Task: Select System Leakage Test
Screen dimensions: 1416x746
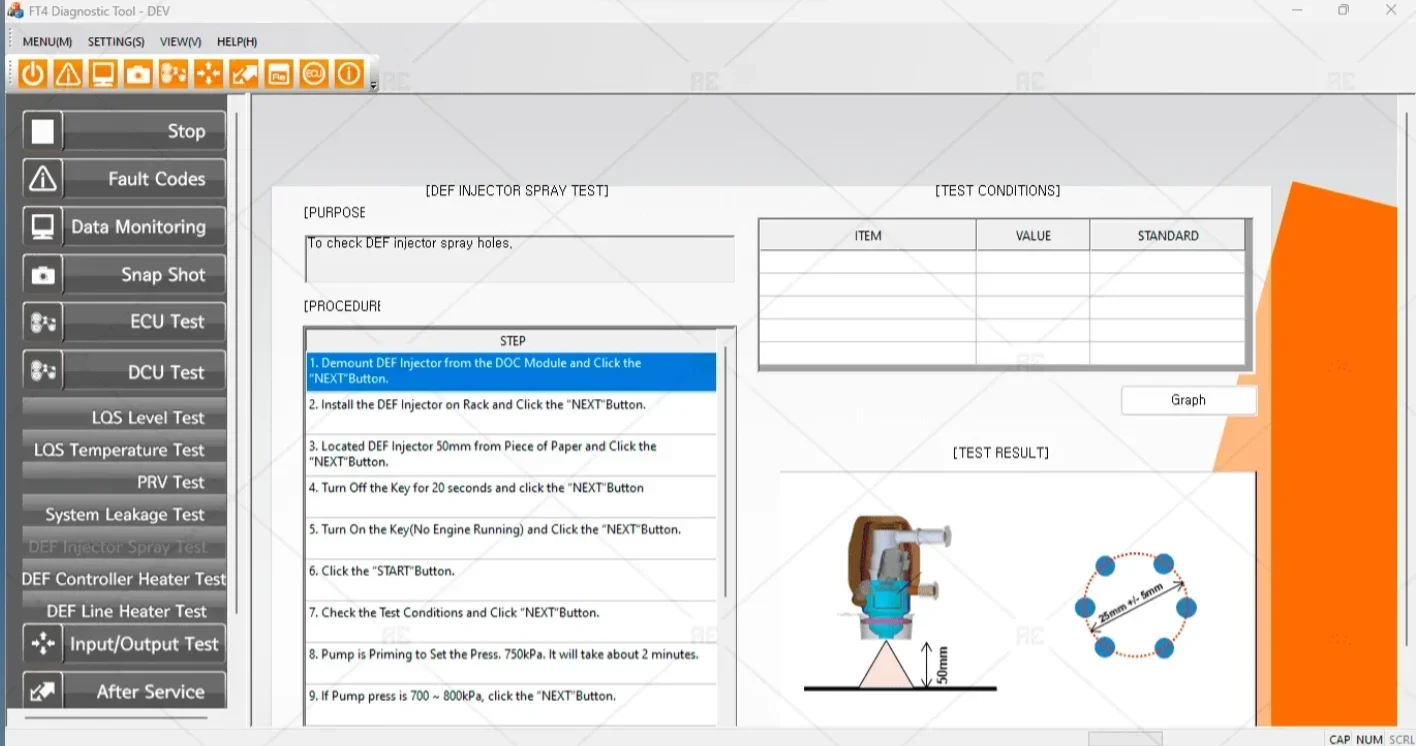Action: pos(124,514)
